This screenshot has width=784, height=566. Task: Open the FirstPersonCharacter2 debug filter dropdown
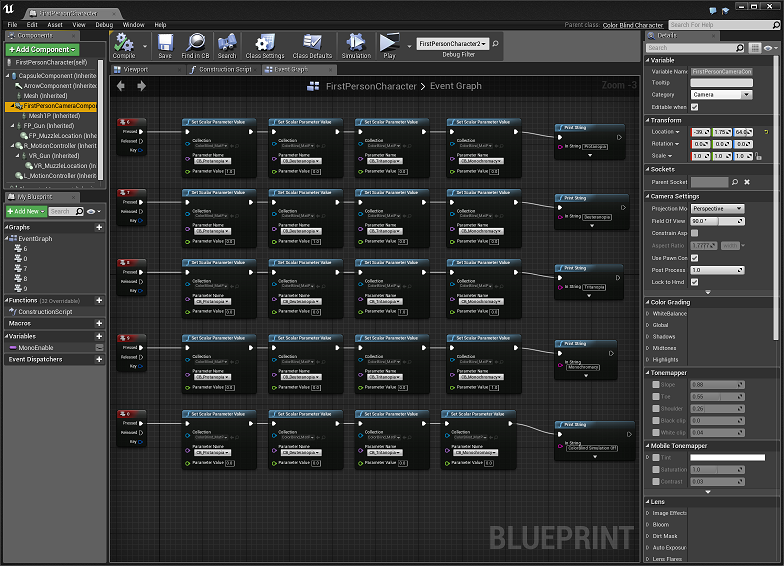tap(452, 44)
